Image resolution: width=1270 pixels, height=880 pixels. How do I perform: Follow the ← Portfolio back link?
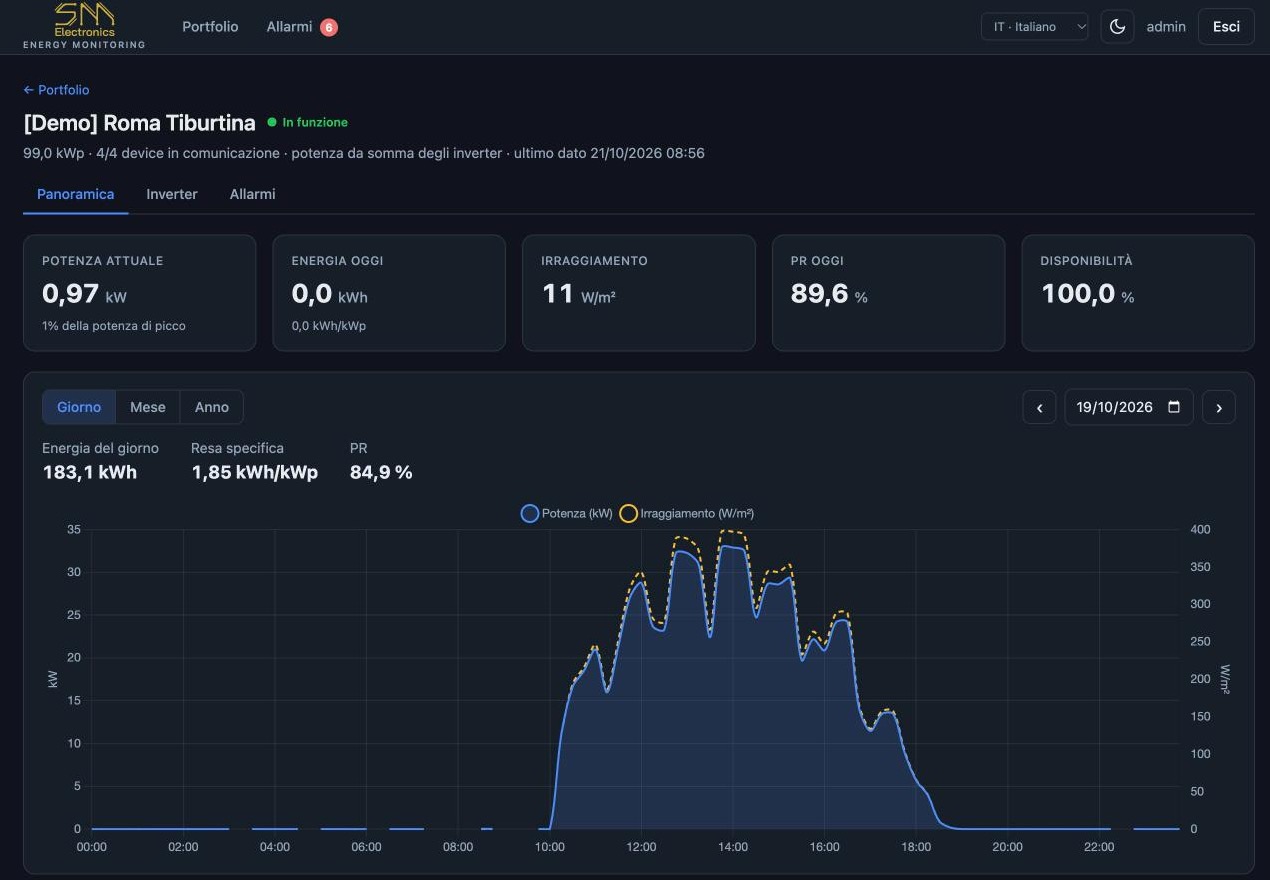tap(56, 90)
